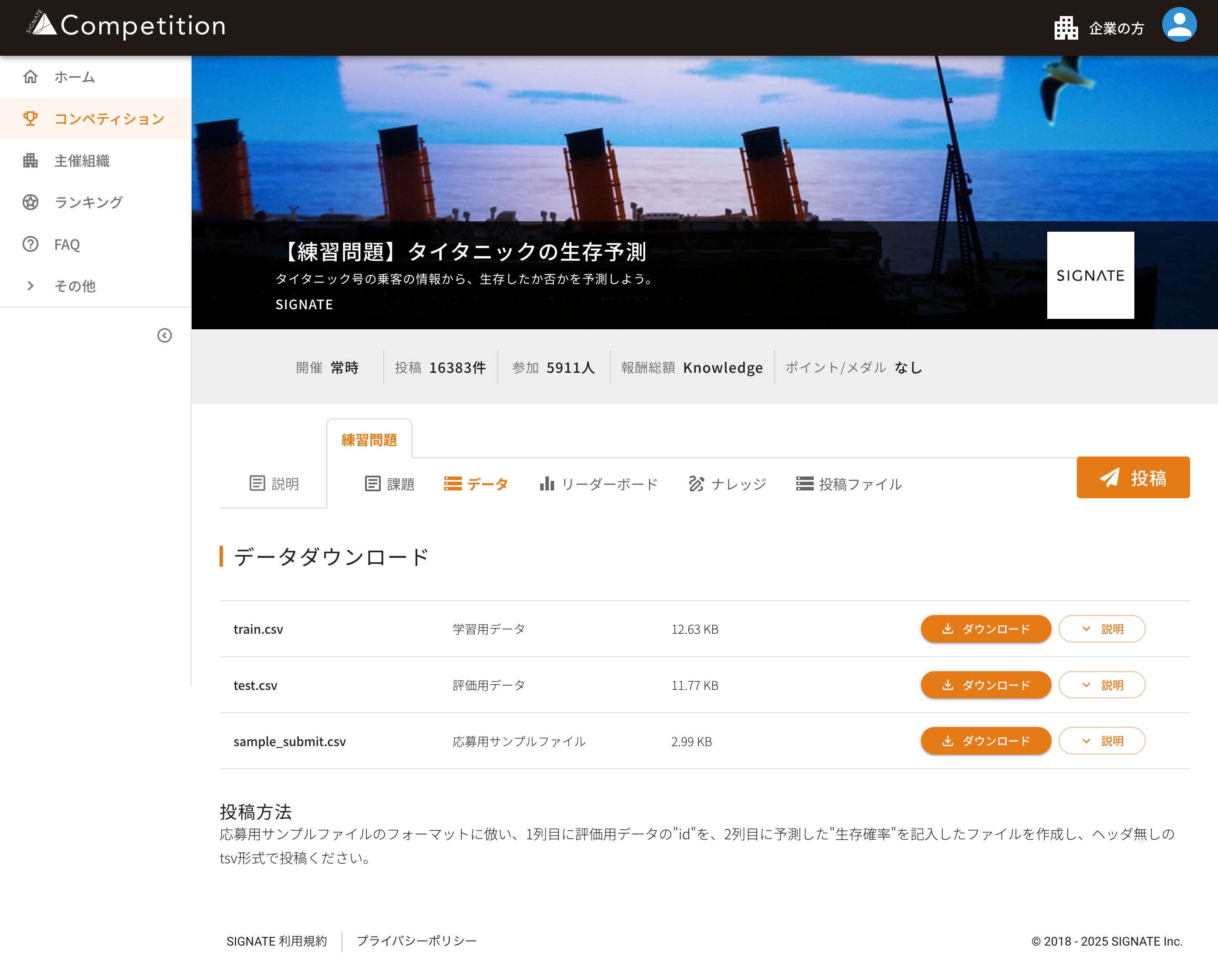This screenshot has width=1218, height=980.
Task: Click the home icon in sidebar
Action: click(30, 77)
